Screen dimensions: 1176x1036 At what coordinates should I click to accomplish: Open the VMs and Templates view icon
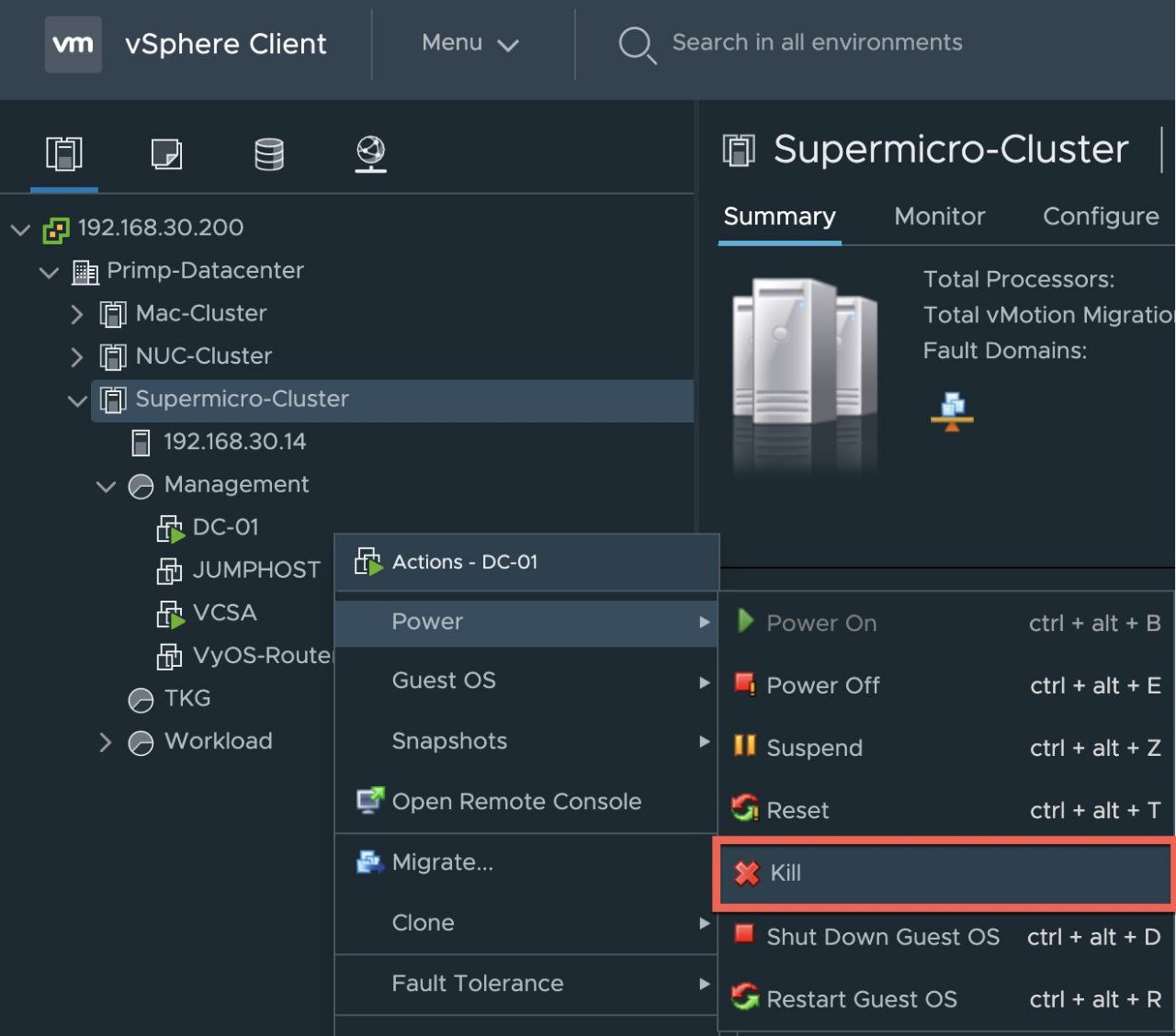point(166,153)
